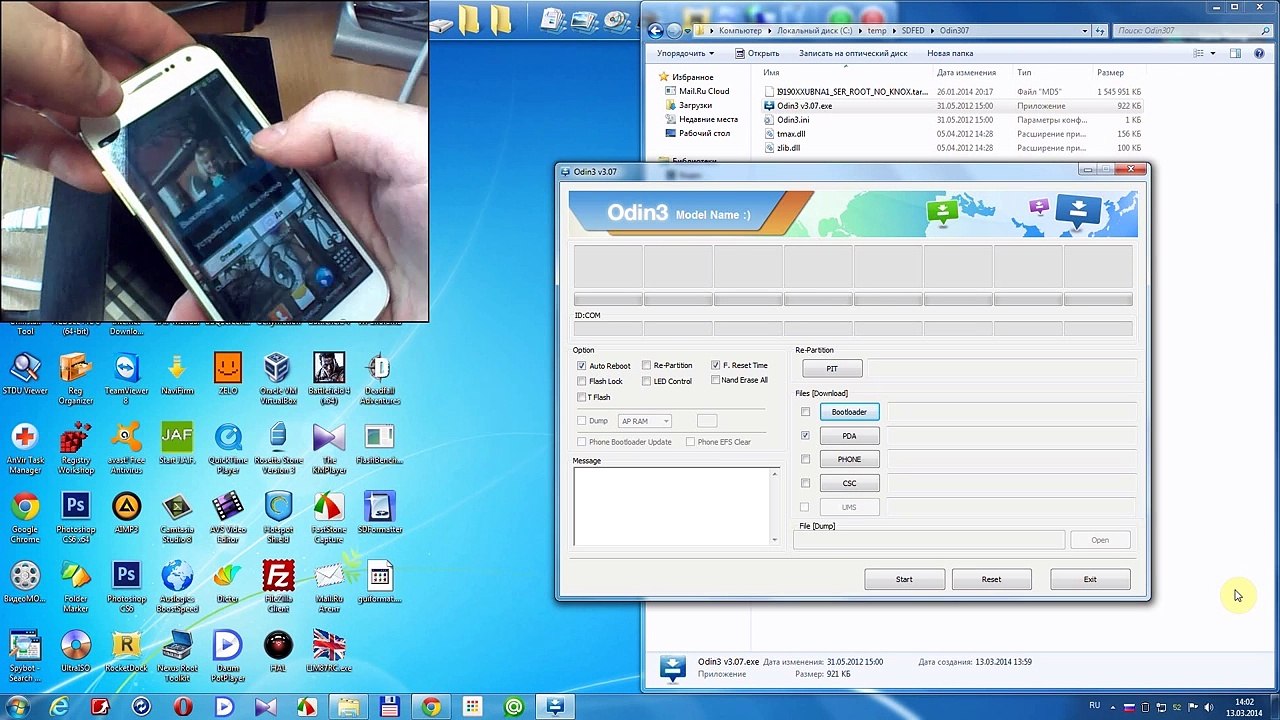Select the NaviFirm desktop icon

(177, 375)
